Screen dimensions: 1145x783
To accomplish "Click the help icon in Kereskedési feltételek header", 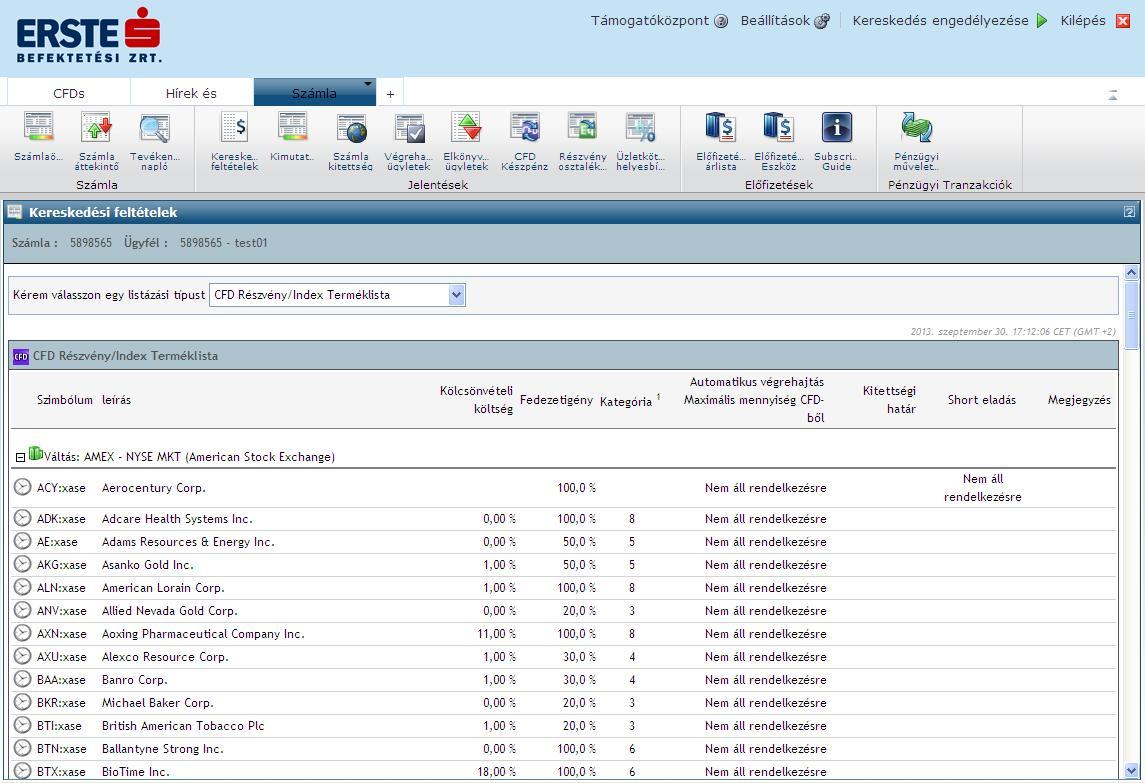I will [1129, 212].
